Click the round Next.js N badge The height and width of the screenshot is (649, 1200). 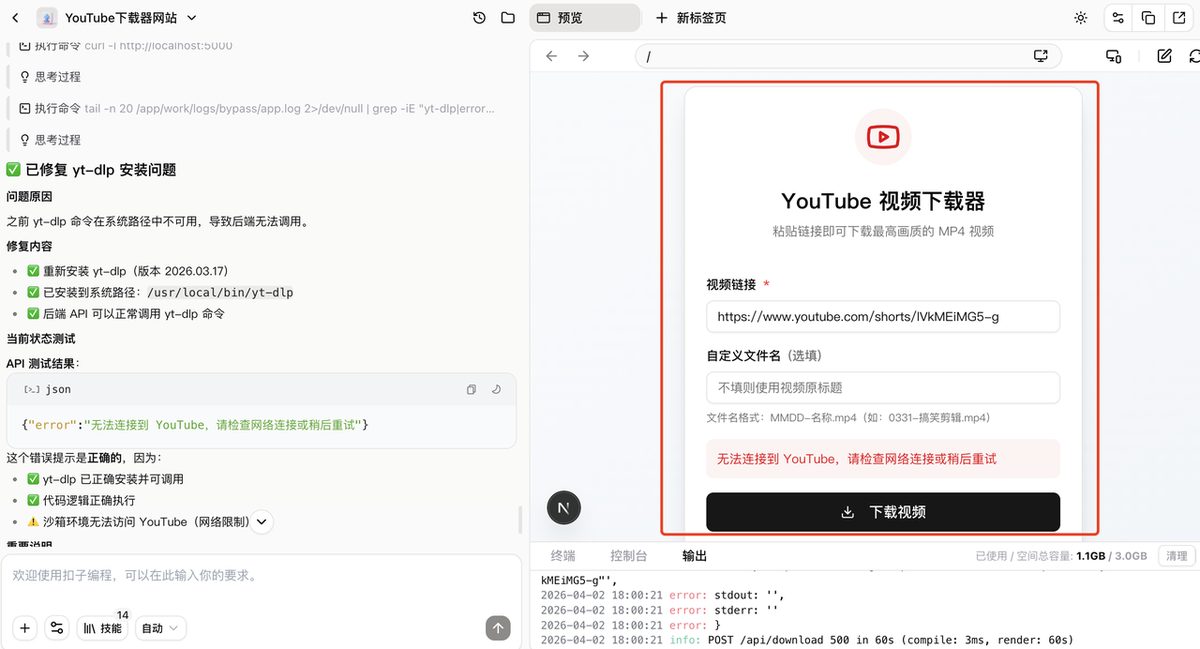coord(564,508)
